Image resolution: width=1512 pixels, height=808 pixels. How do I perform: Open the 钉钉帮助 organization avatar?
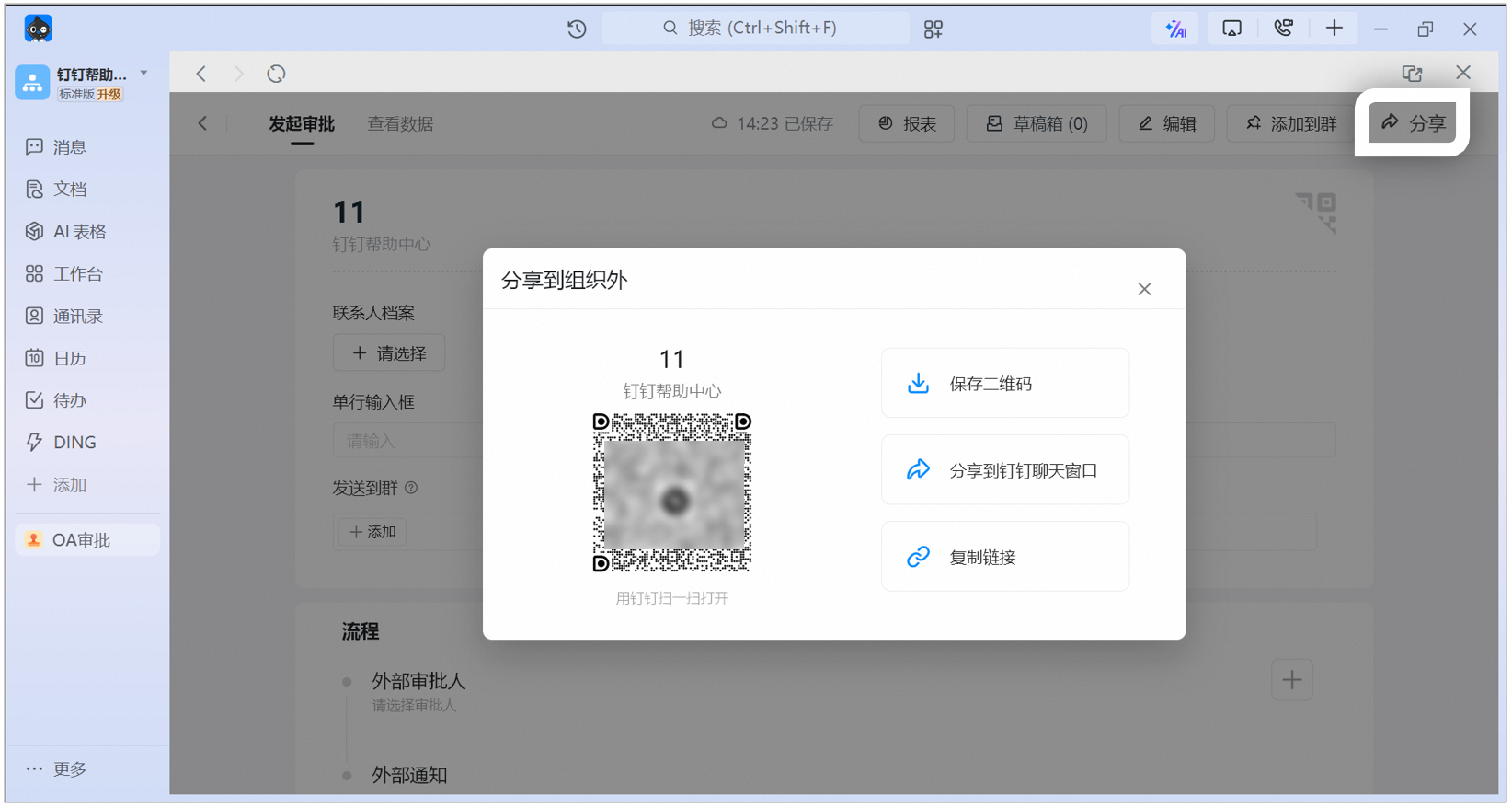coord(32,82)
